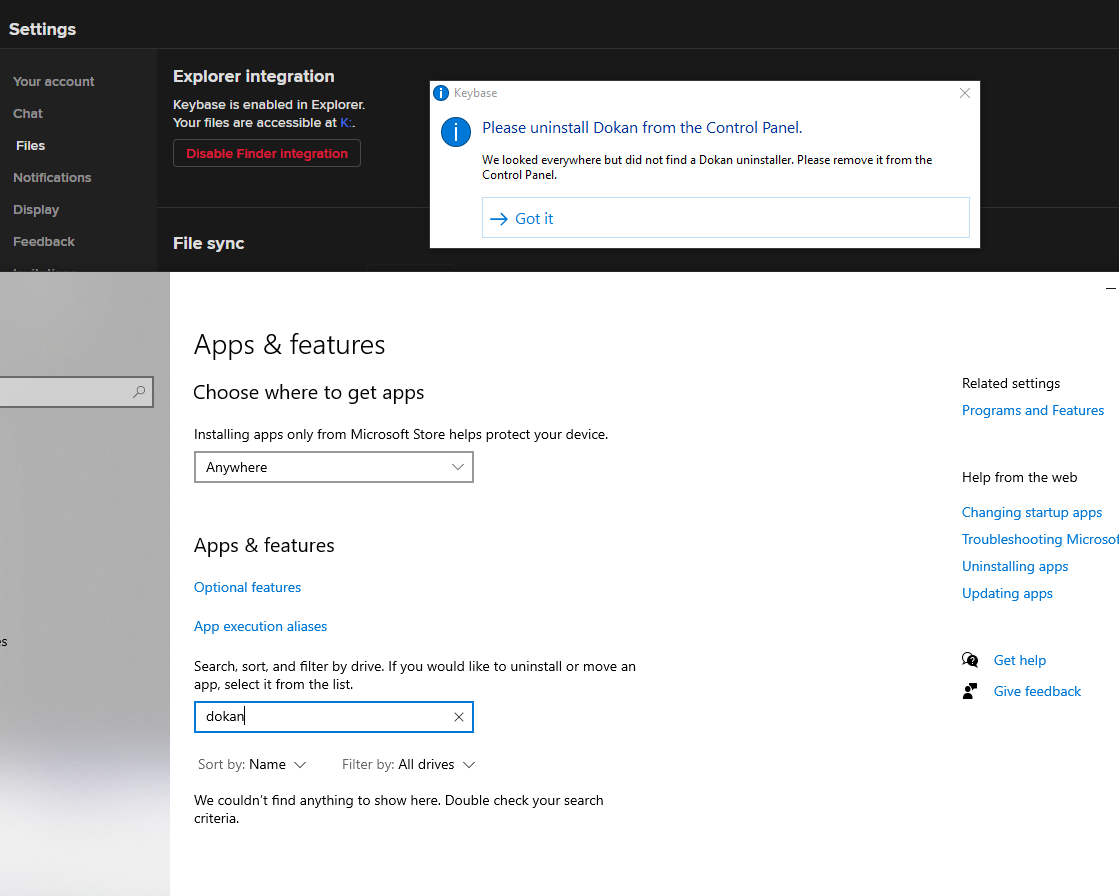Viewport: 1119px width, 896px height.
Task: Click the Please uninstall Dokan message text
Action: click(x=642, y=128)
